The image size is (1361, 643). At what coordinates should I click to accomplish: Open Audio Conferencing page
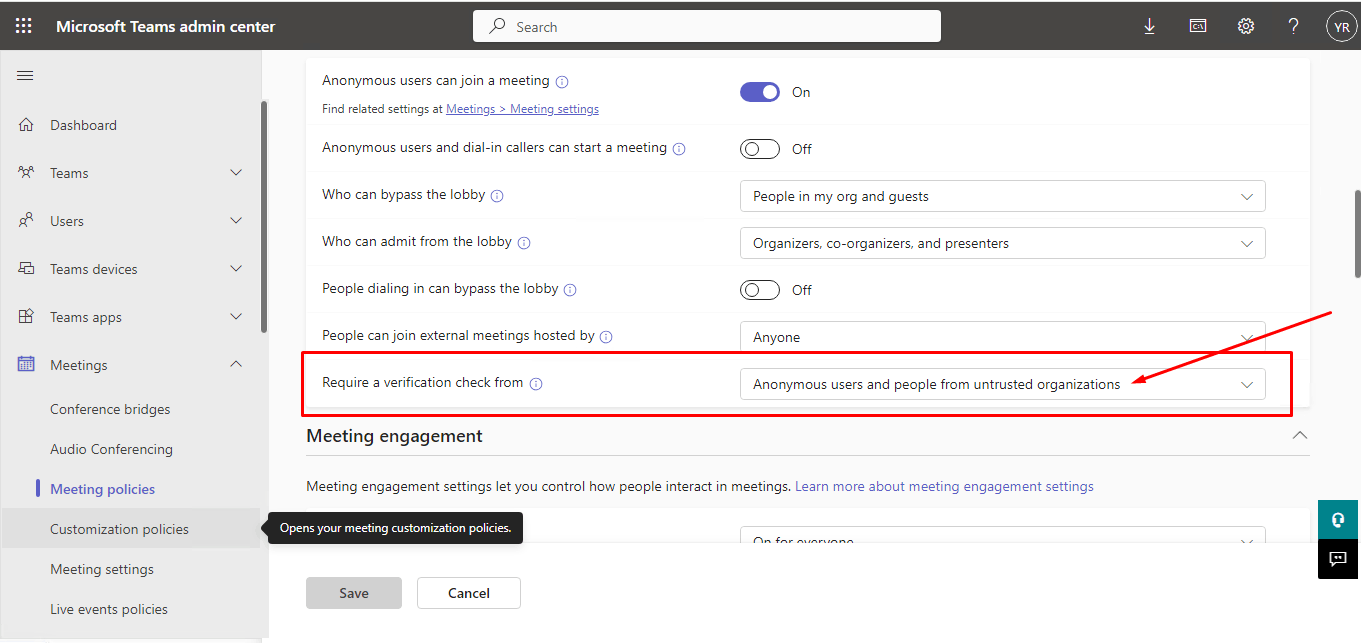pyautogui.click(x=111, y=449)
